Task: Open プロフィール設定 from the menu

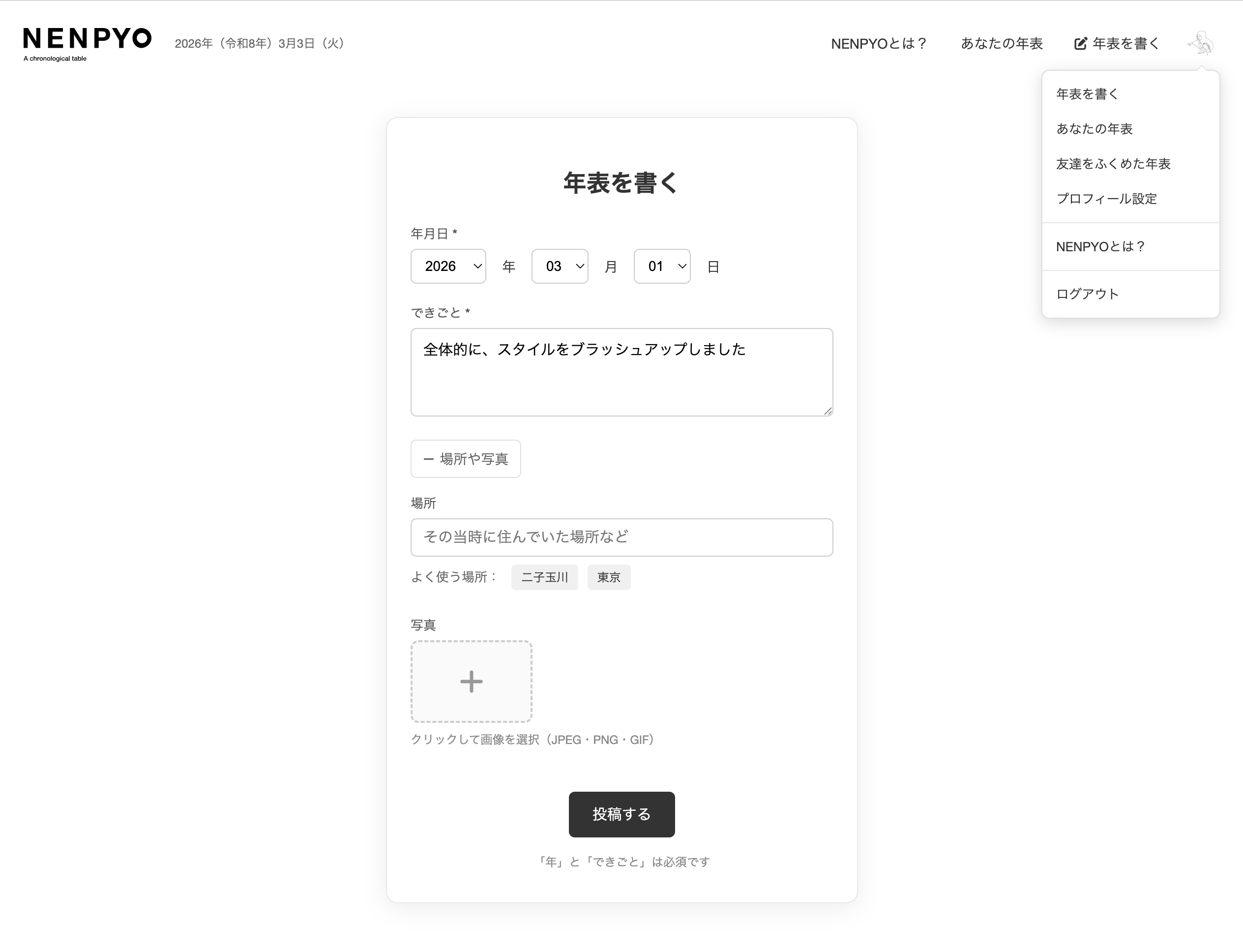Action: (x=1106, y=199)
